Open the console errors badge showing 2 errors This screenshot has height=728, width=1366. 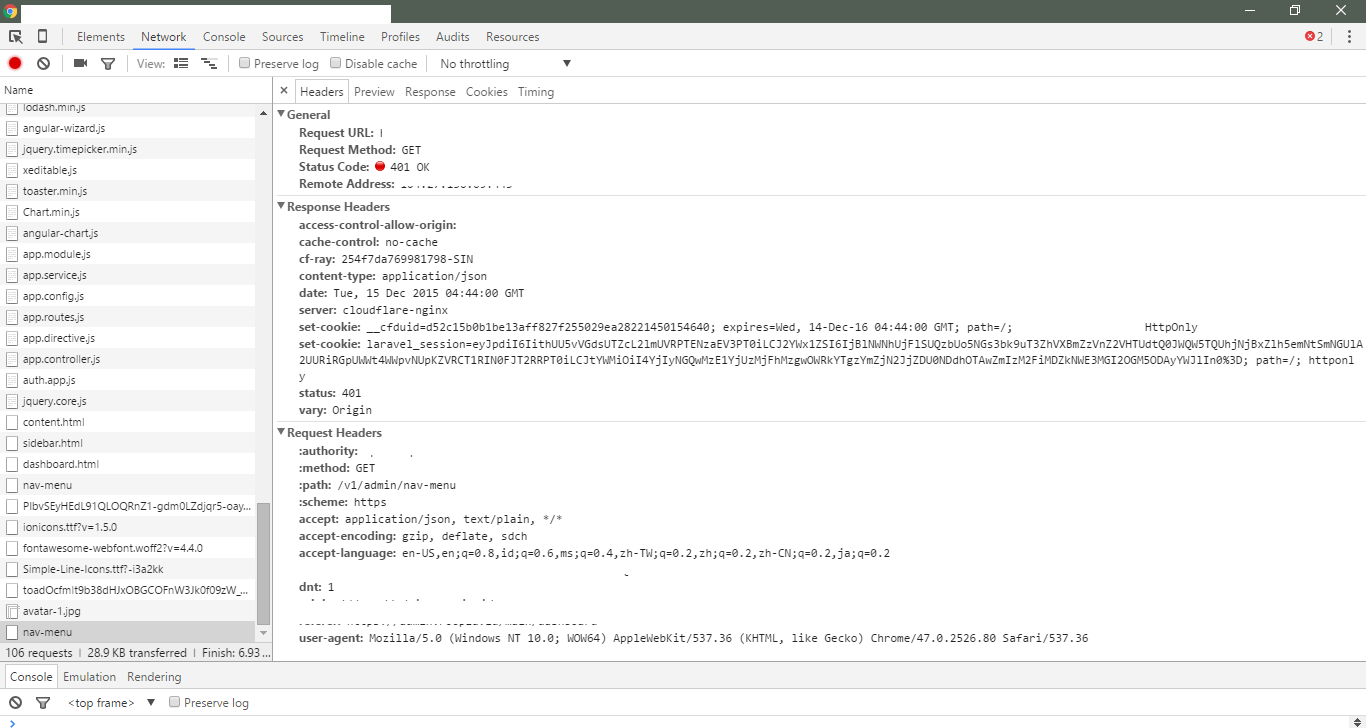[x=1313, y=36]
